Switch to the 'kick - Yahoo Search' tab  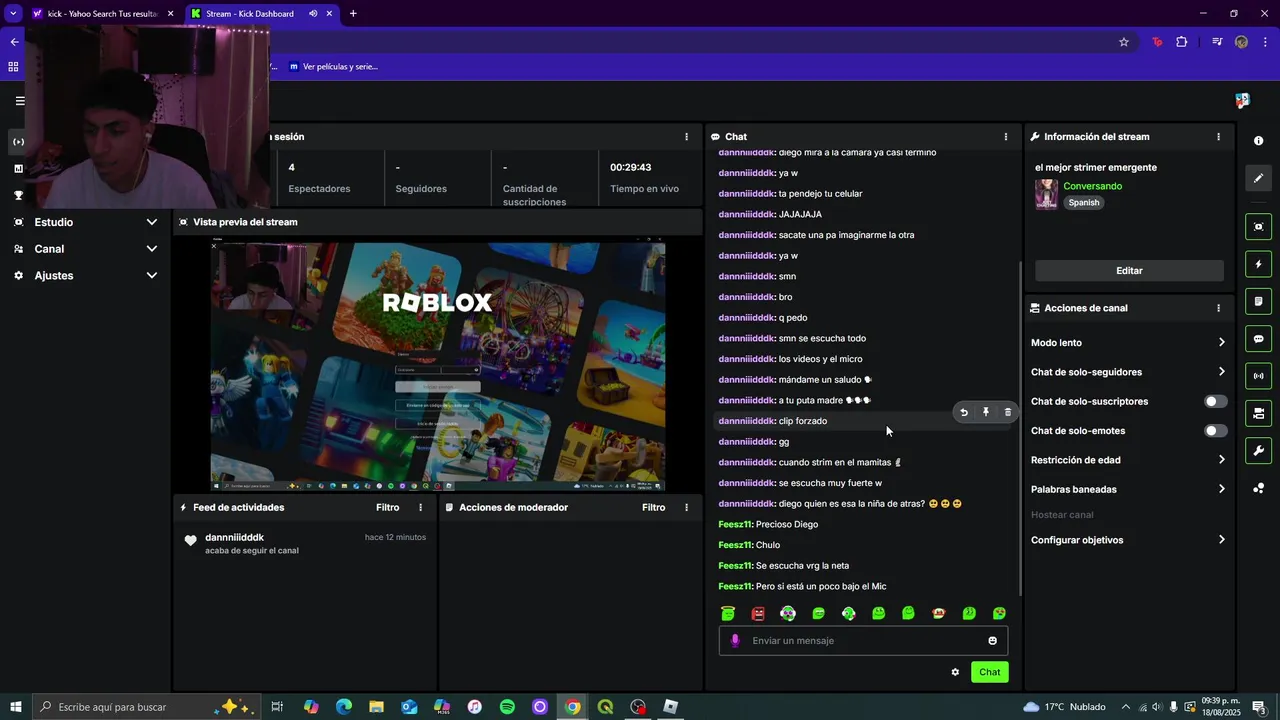[x=102, y=14]
